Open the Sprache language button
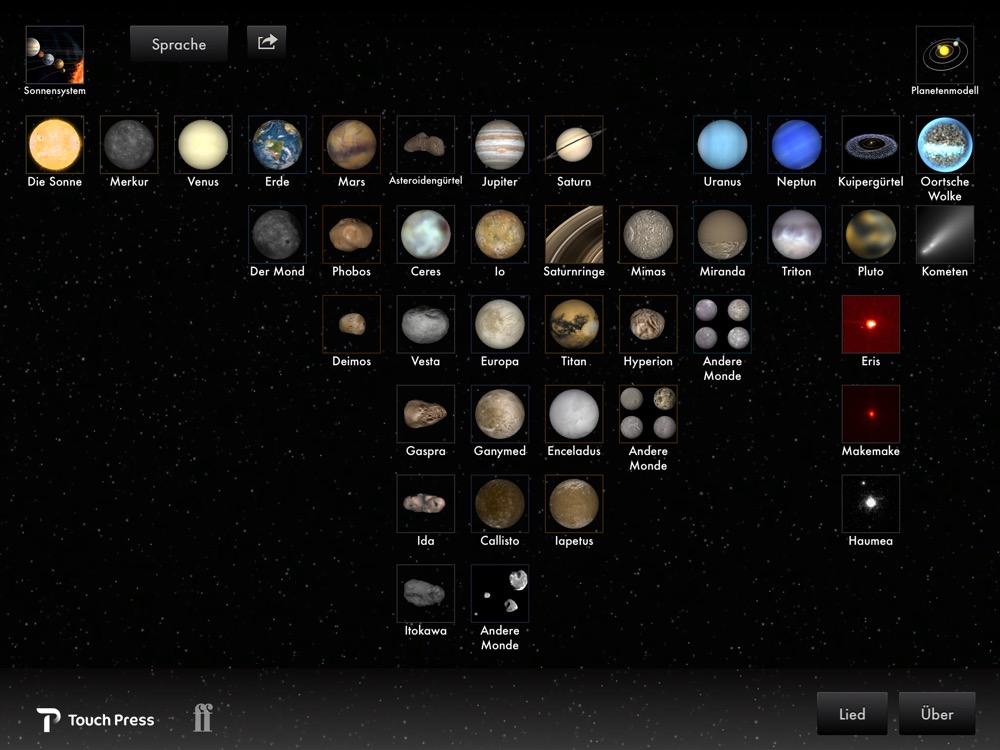 [x=179, y=44]
